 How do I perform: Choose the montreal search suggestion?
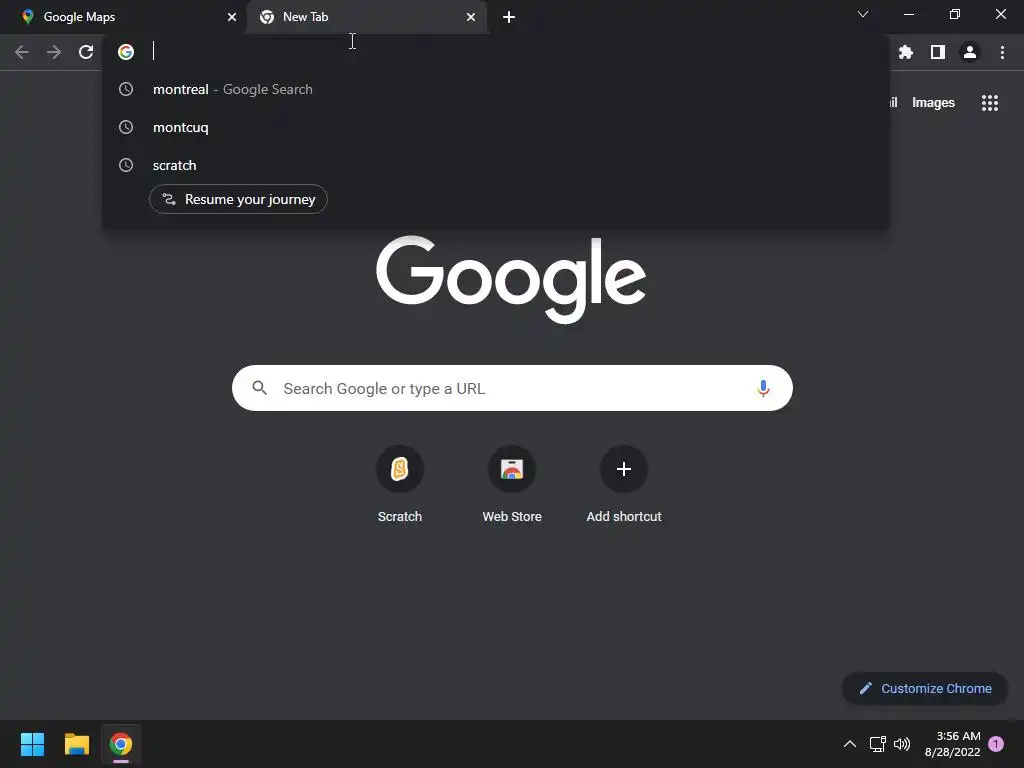(x=496, y=89)
